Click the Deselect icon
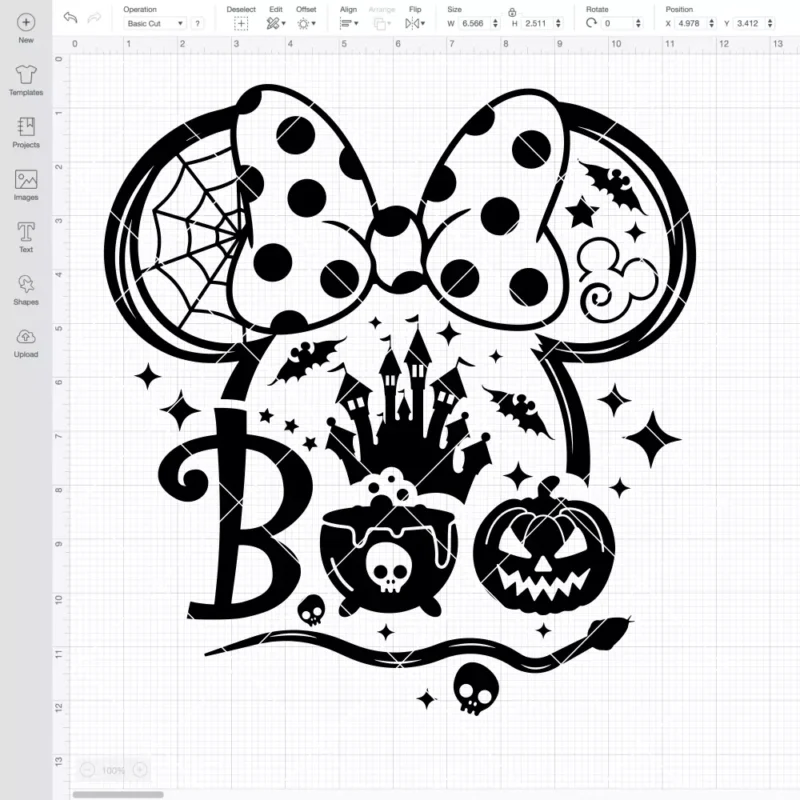The height and width of the screenshot is (800, 800). (x=241, y=23)
